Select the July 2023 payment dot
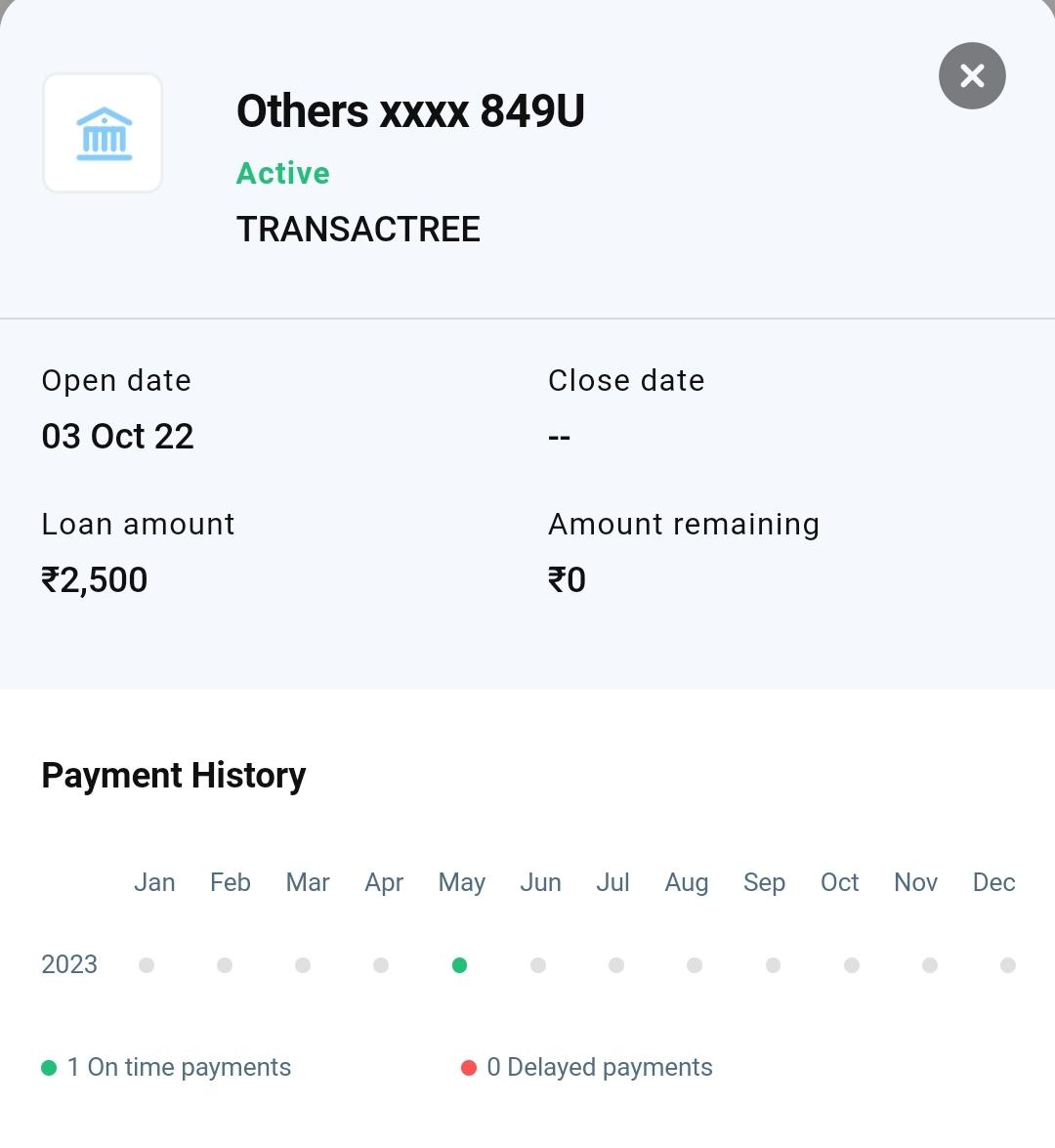 click(x=616, y=965)
